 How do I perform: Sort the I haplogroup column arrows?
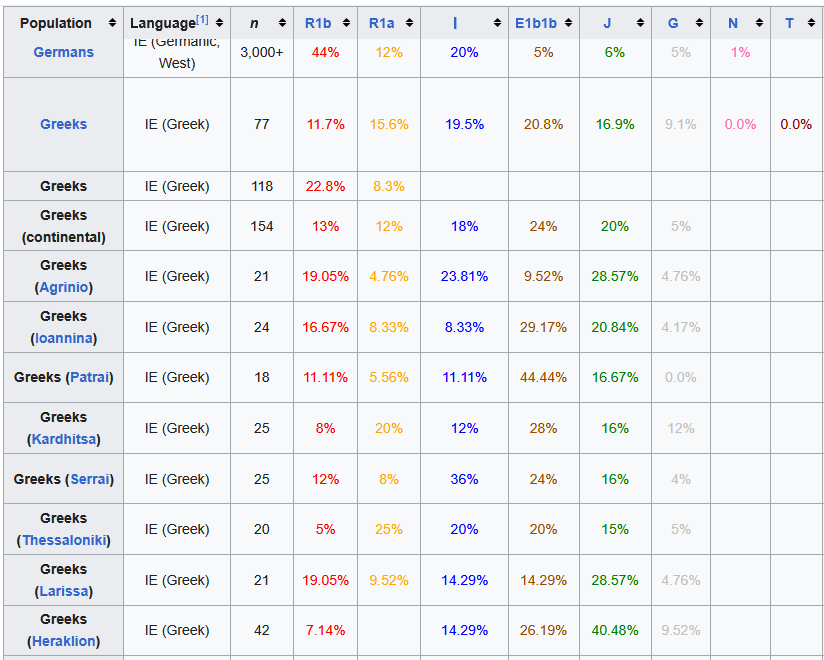(x=497, y=23)
